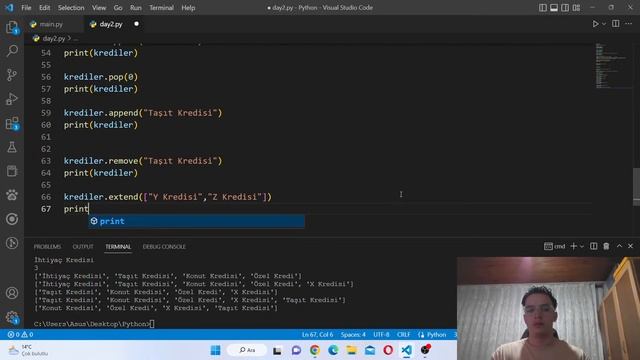Open the Source Control view
This screenshot has width=640, height=360.
[12, 75]
